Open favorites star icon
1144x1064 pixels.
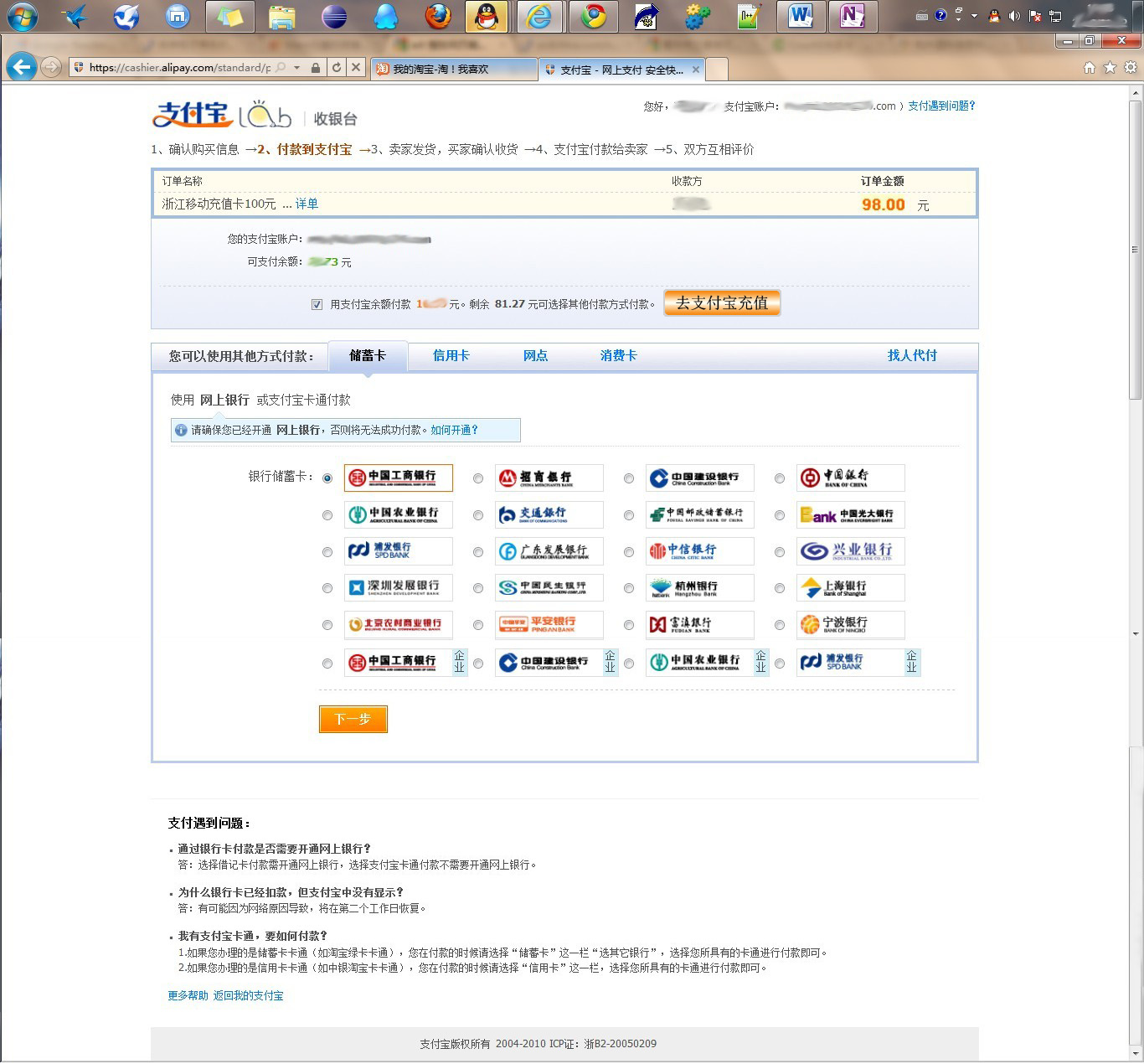click(x=1110, y=68)
